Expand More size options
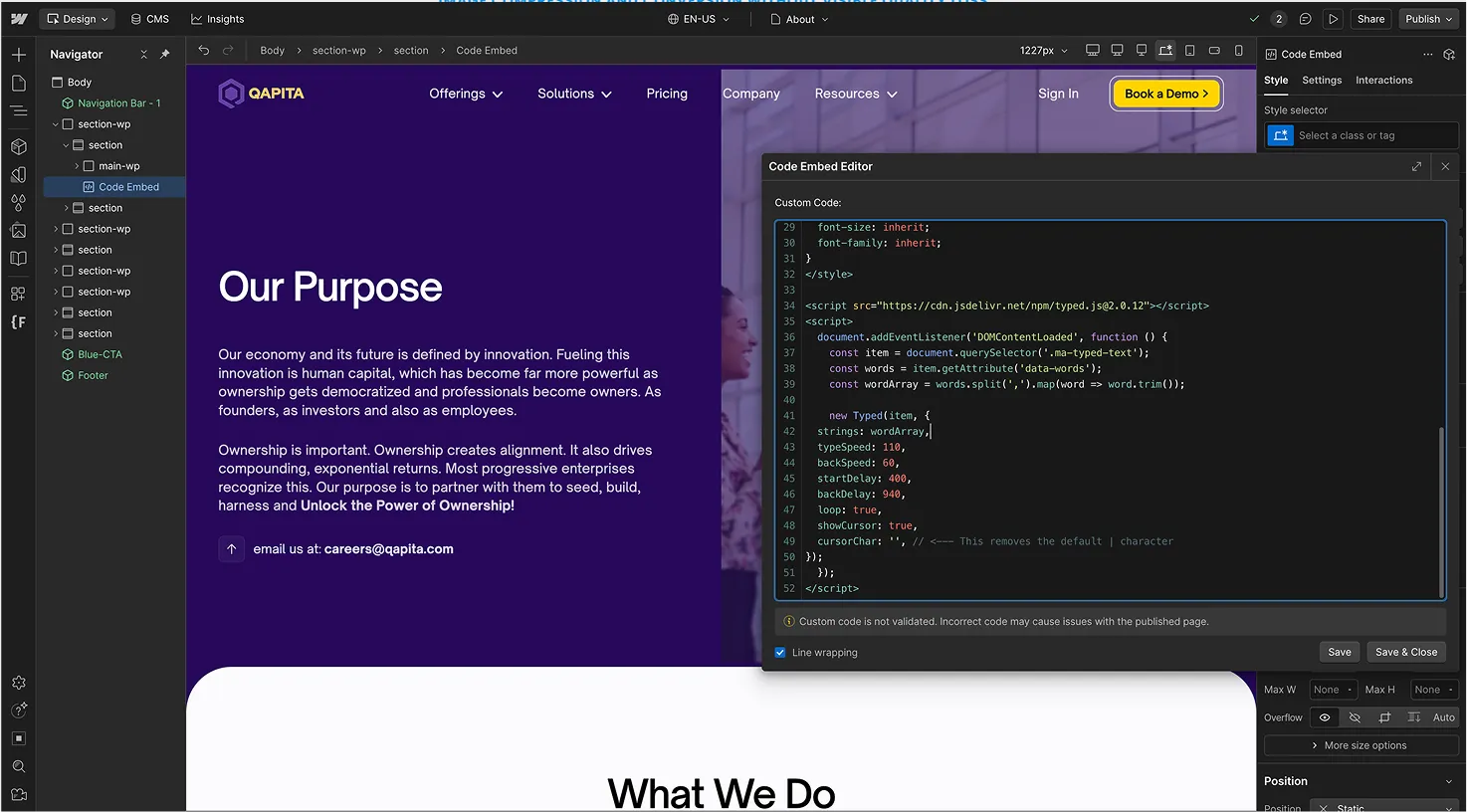Image resolution: width=1467 pixels, height=812 pixels. [x=1360, y=745]
